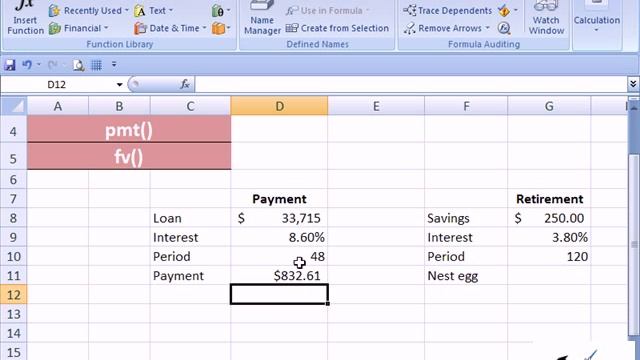Click the period cell containing 48

(x=279, y=256)
